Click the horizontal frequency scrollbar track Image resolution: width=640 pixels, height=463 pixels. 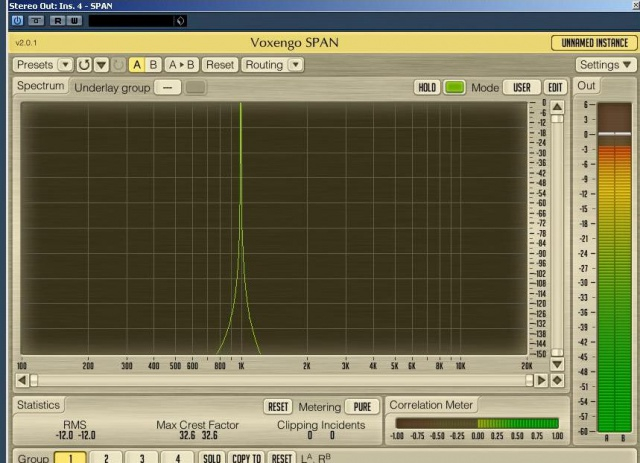point(282,381)
